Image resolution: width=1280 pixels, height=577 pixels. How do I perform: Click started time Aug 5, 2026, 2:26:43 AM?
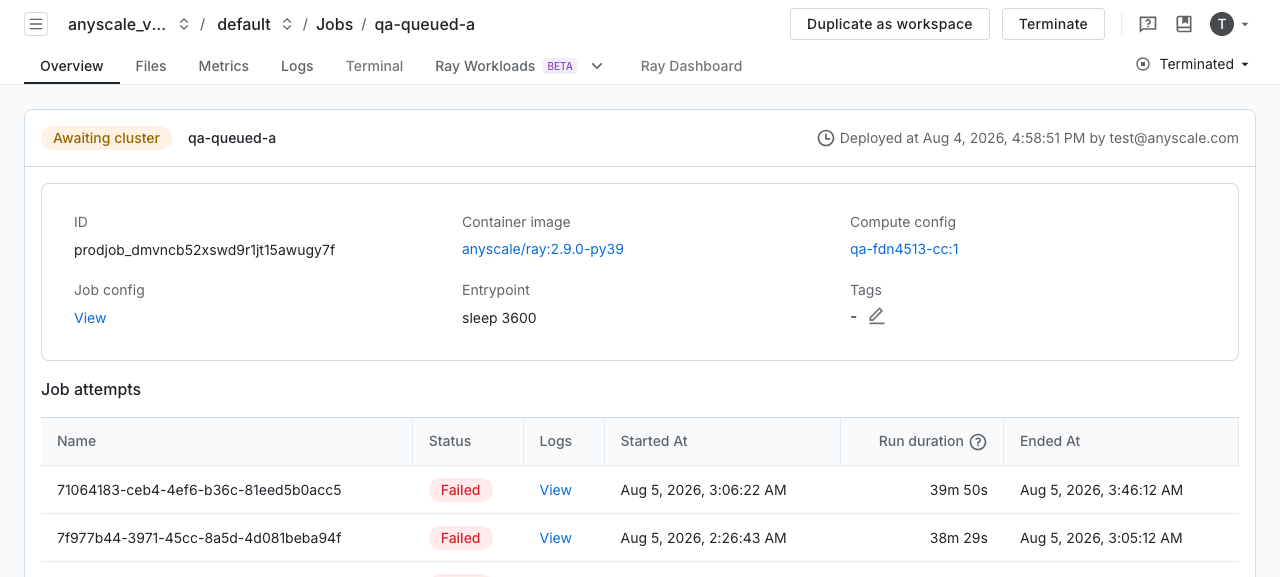703,538
